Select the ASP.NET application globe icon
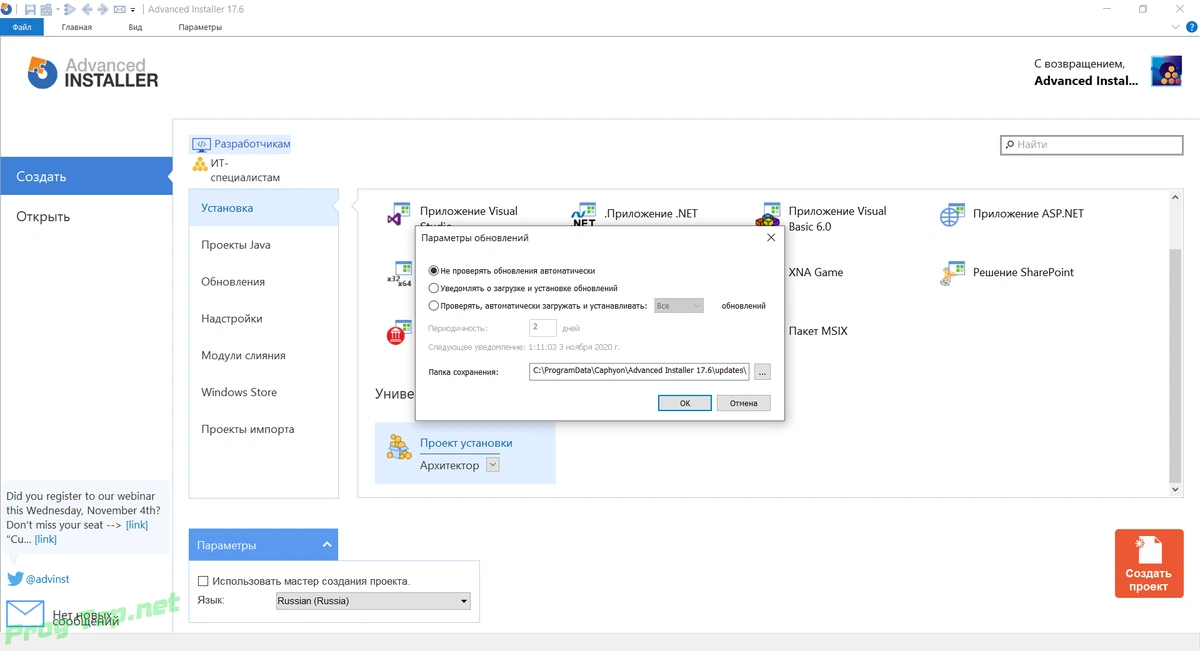1200x651 pixels. pos(952,214)
